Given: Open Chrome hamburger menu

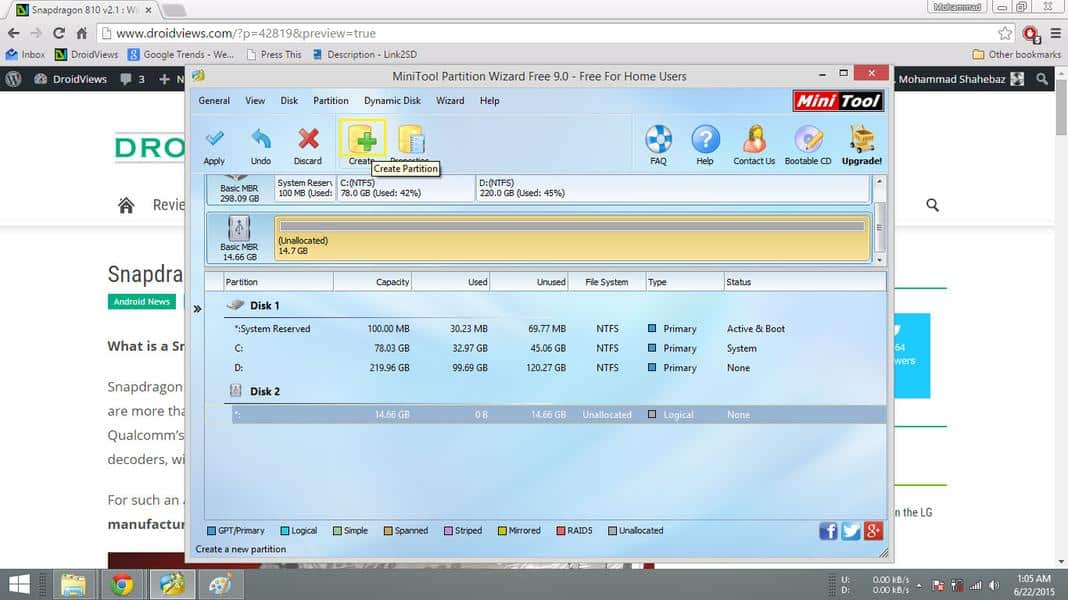Looking at the screenshot, I should (1056, 33).
